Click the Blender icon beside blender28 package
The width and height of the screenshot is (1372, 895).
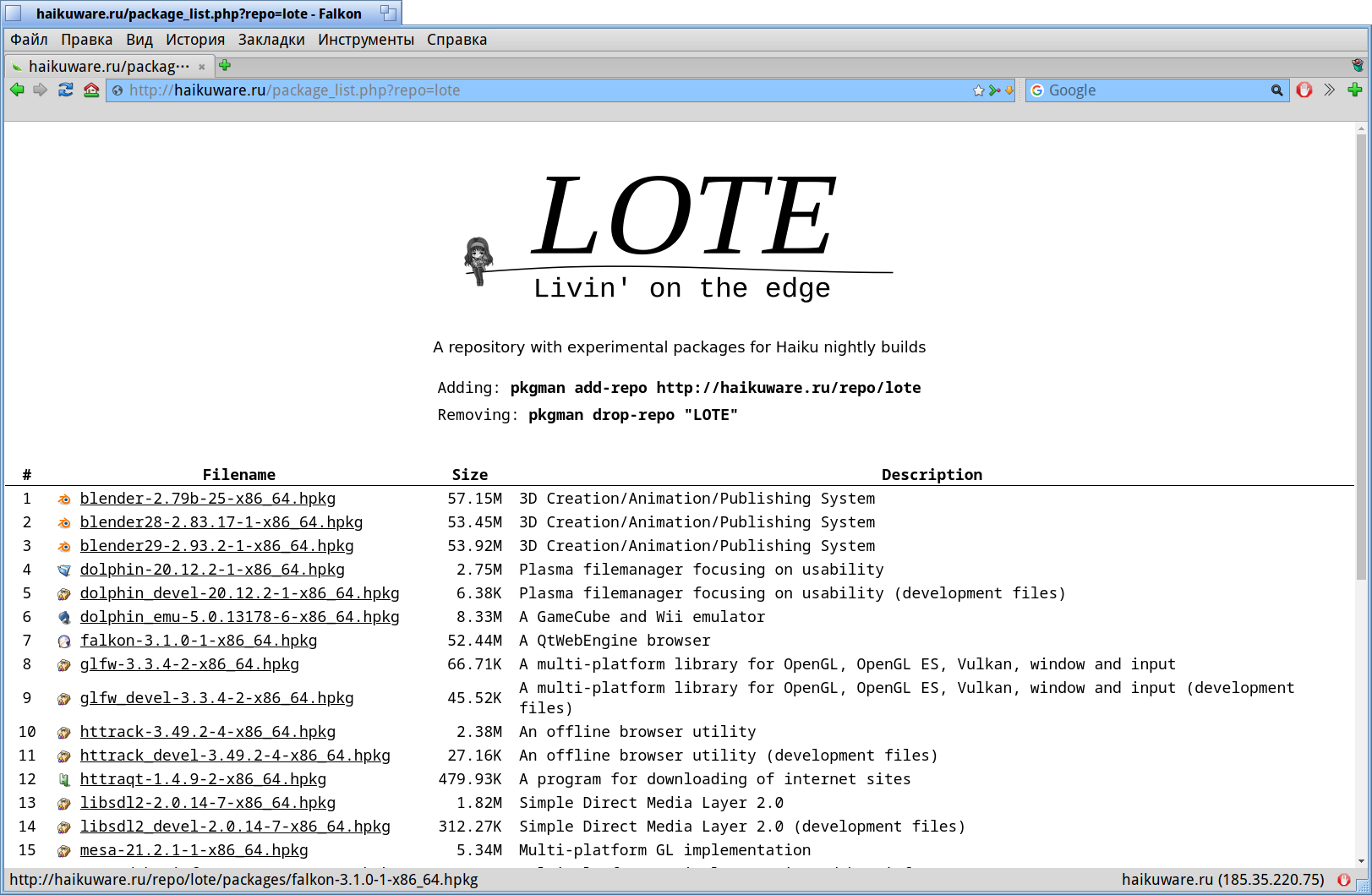pyautogui.click(x=64, y=523)
